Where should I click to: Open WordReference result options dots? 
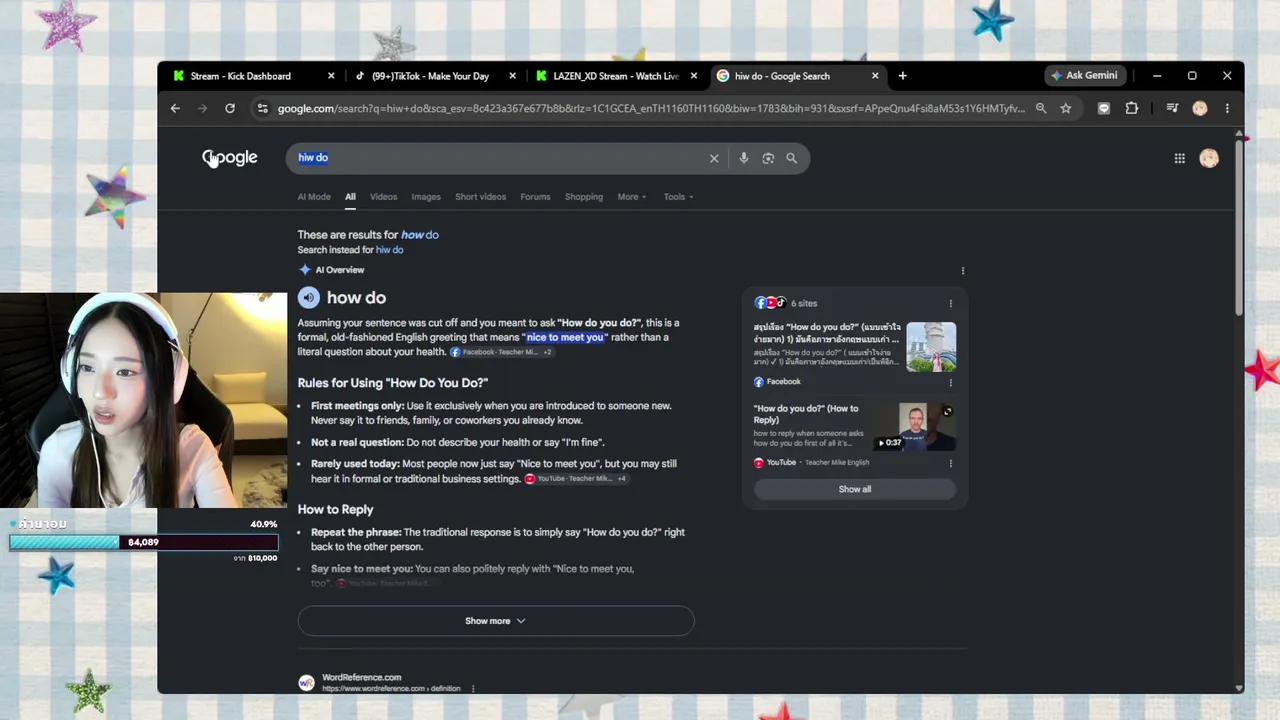(x=473, y=688)
